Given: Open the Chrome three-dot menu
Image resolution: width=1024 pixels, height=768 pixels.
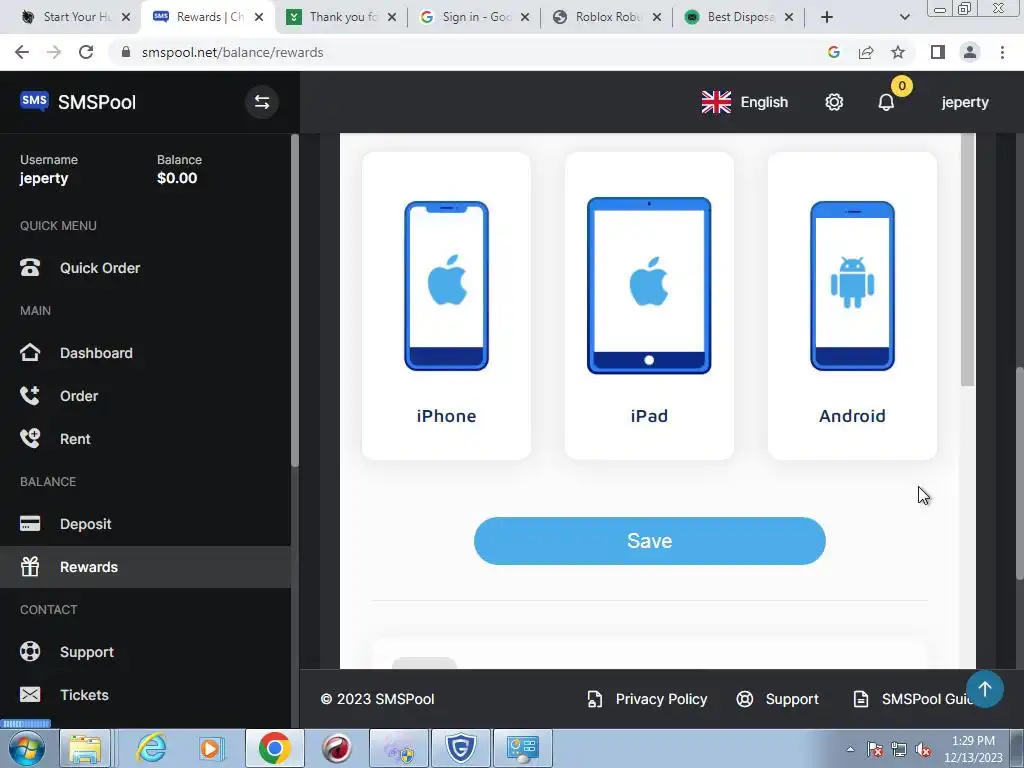Looking at the screenshot, I should pyautogui.click(x=1002, y=52).
